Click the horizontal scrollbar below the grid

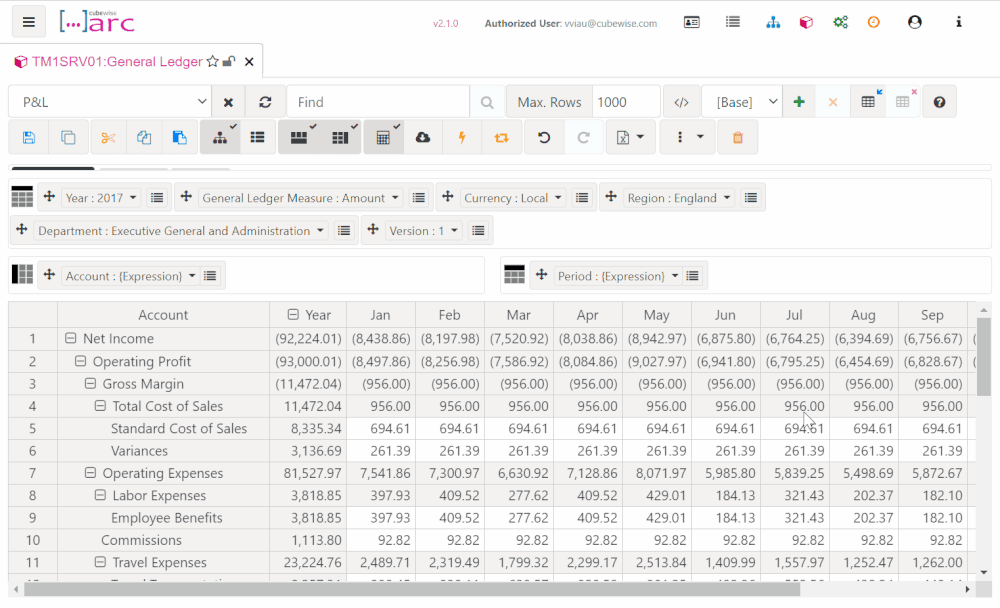[x=412, y=589]
